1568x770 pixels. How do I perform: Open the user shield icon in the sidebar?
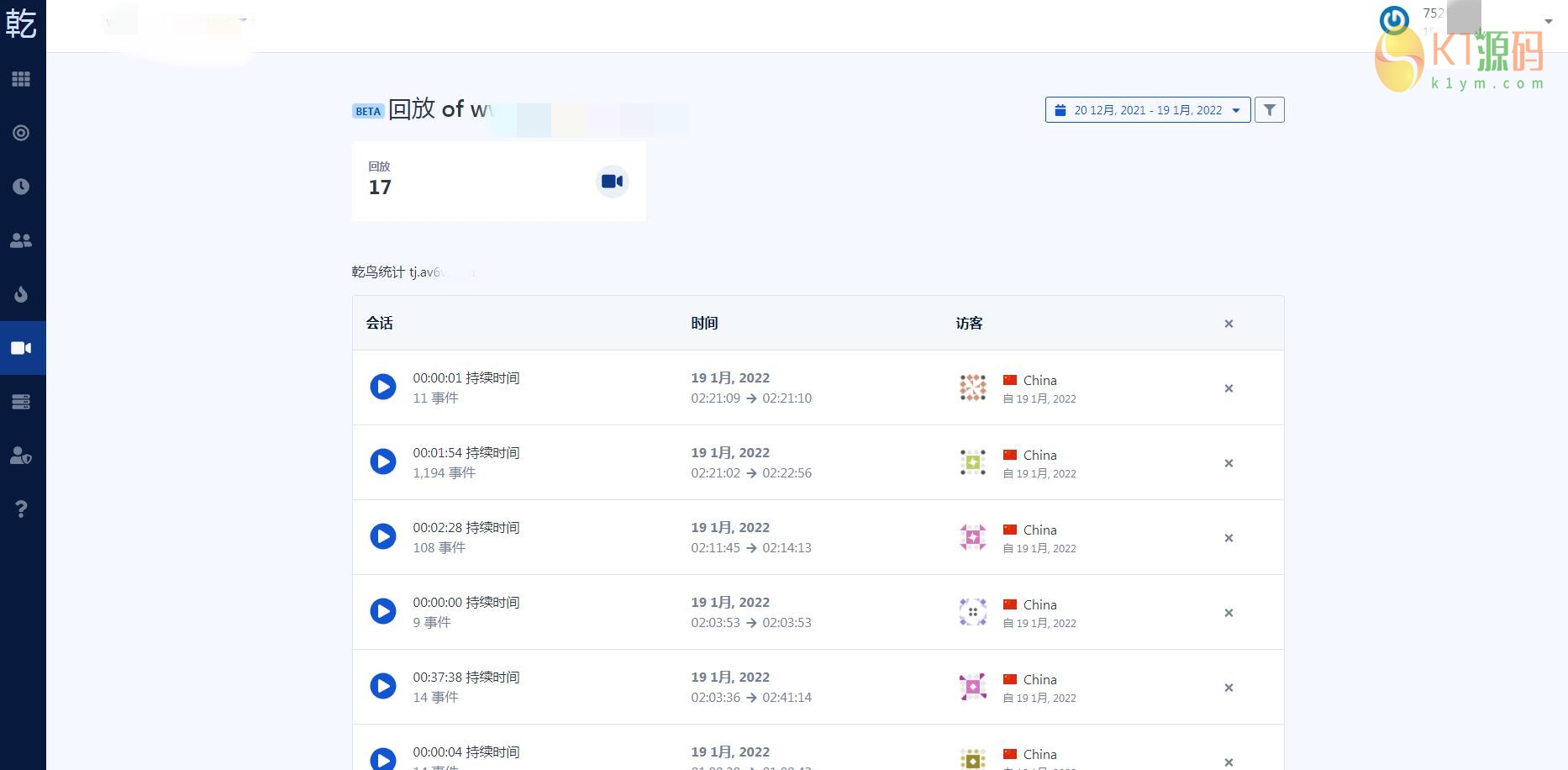[21, 456]
